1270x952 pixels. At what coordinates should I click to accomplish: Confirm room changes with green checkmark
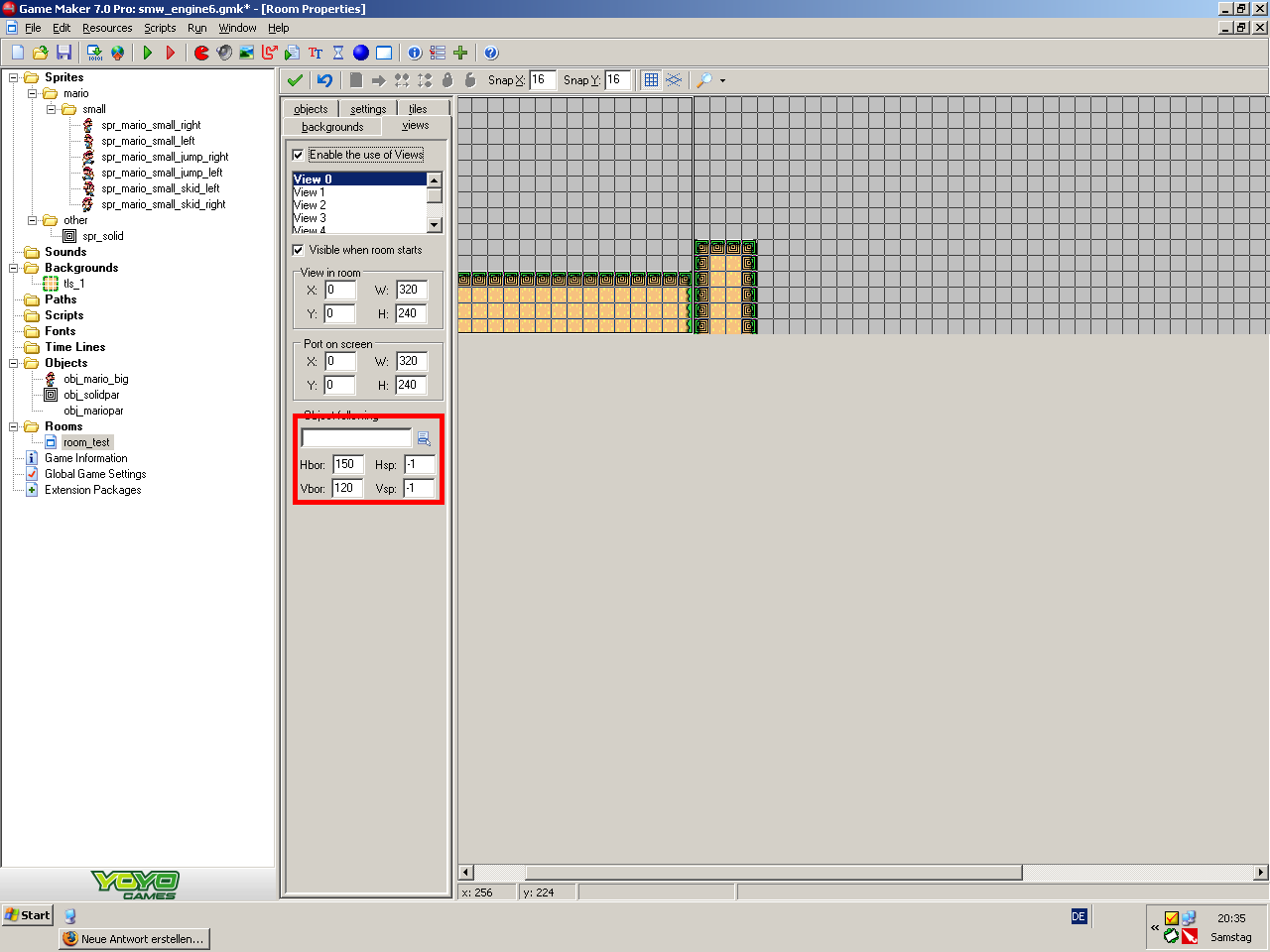click(295, 80)
